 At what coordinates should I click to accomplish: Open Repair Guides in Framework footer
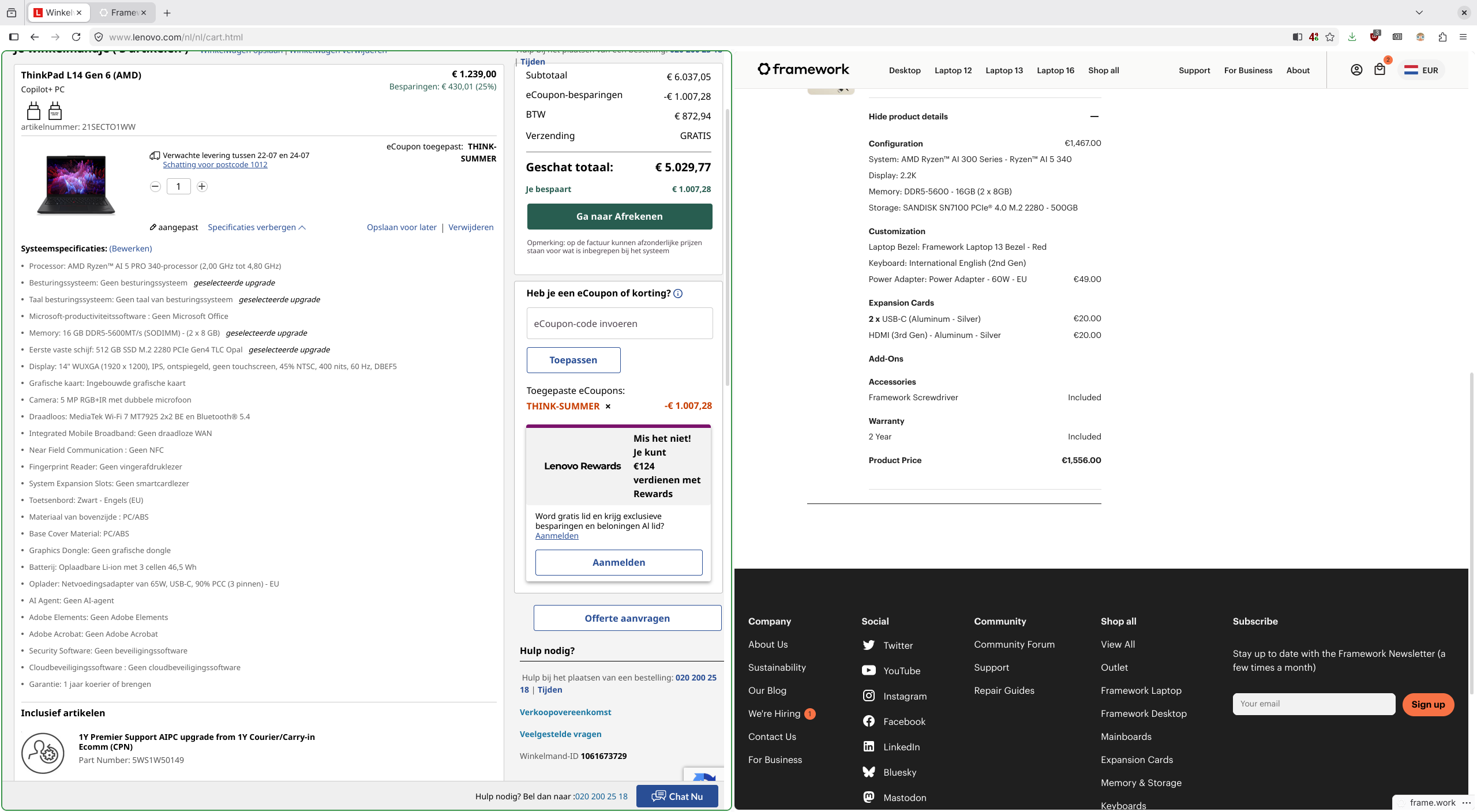point(1004,691)
